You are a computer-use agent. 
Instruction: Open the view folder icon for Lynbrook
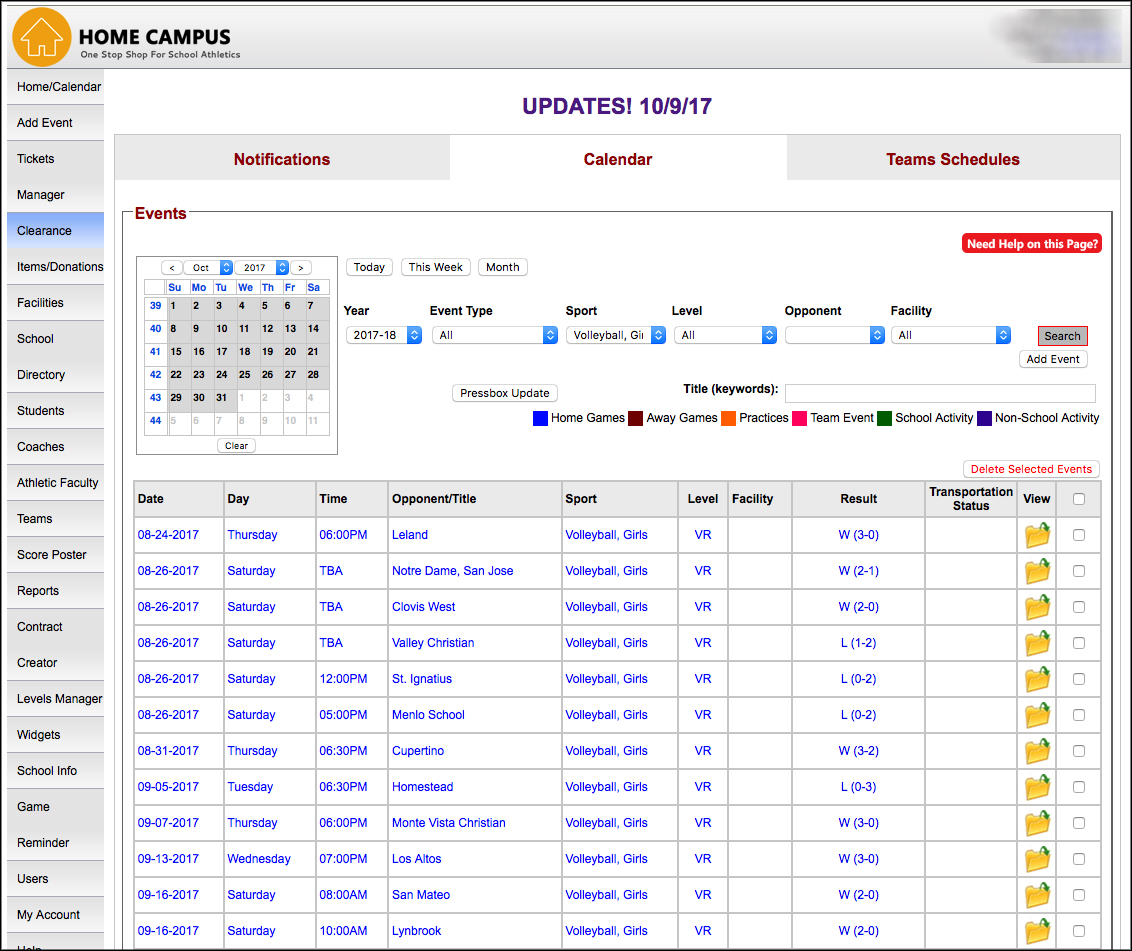tap(1037, 931)
